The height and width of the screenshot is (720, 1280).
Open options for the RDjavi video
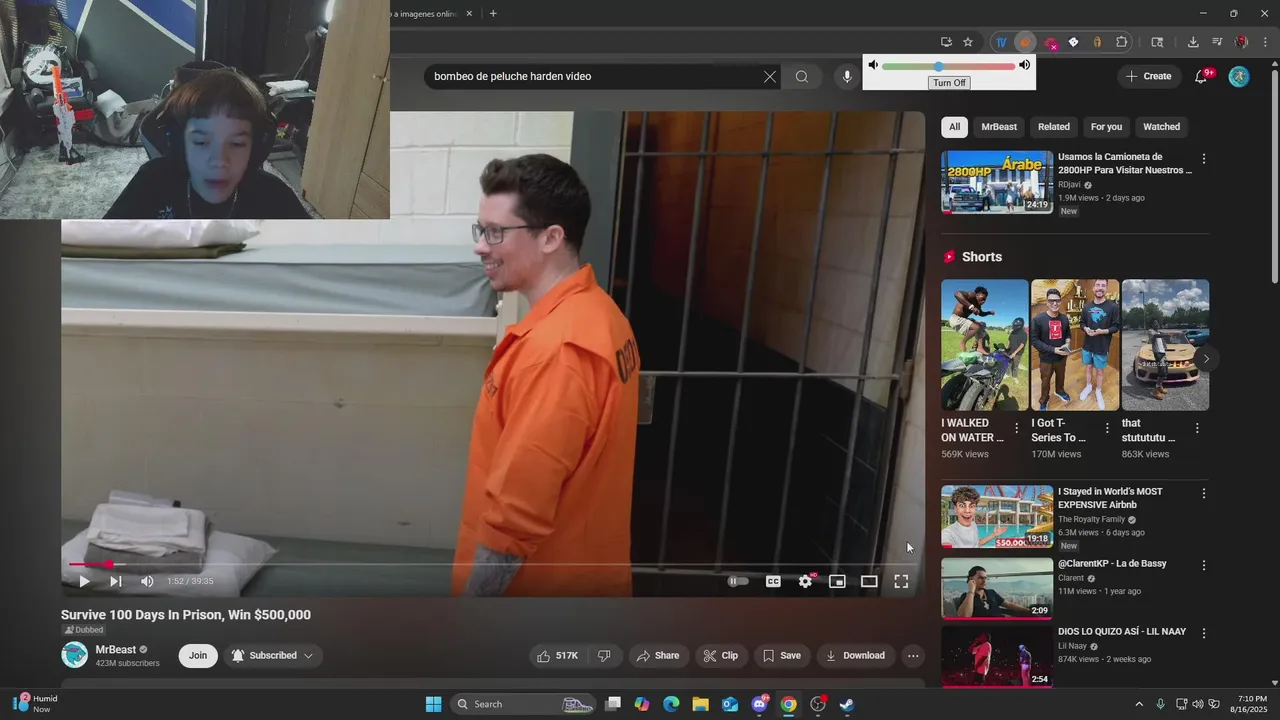click(x=1204, y=159)
